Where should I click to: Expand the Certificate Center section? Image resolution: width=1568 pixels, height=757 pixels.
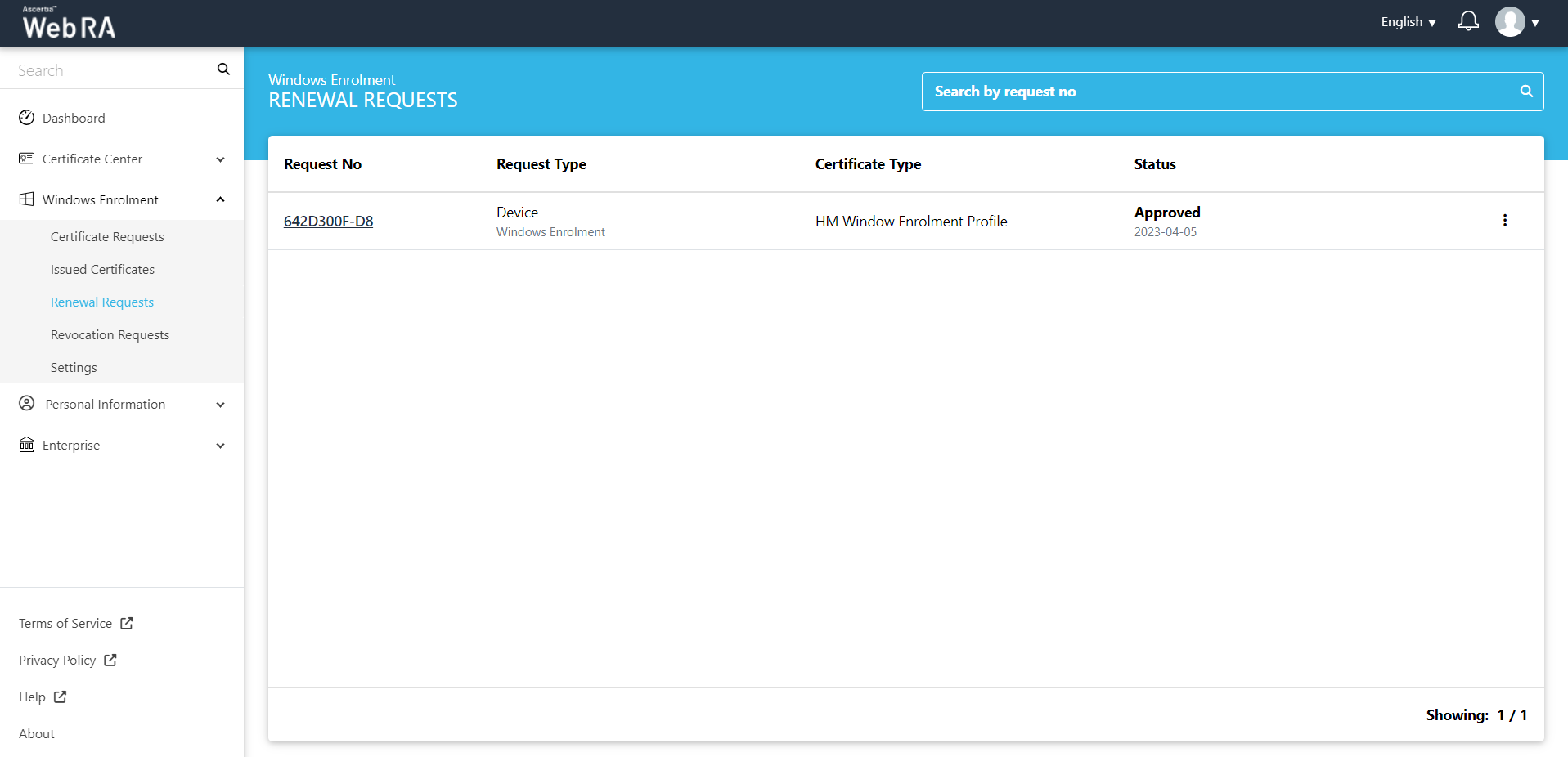(x=220, y=159)
